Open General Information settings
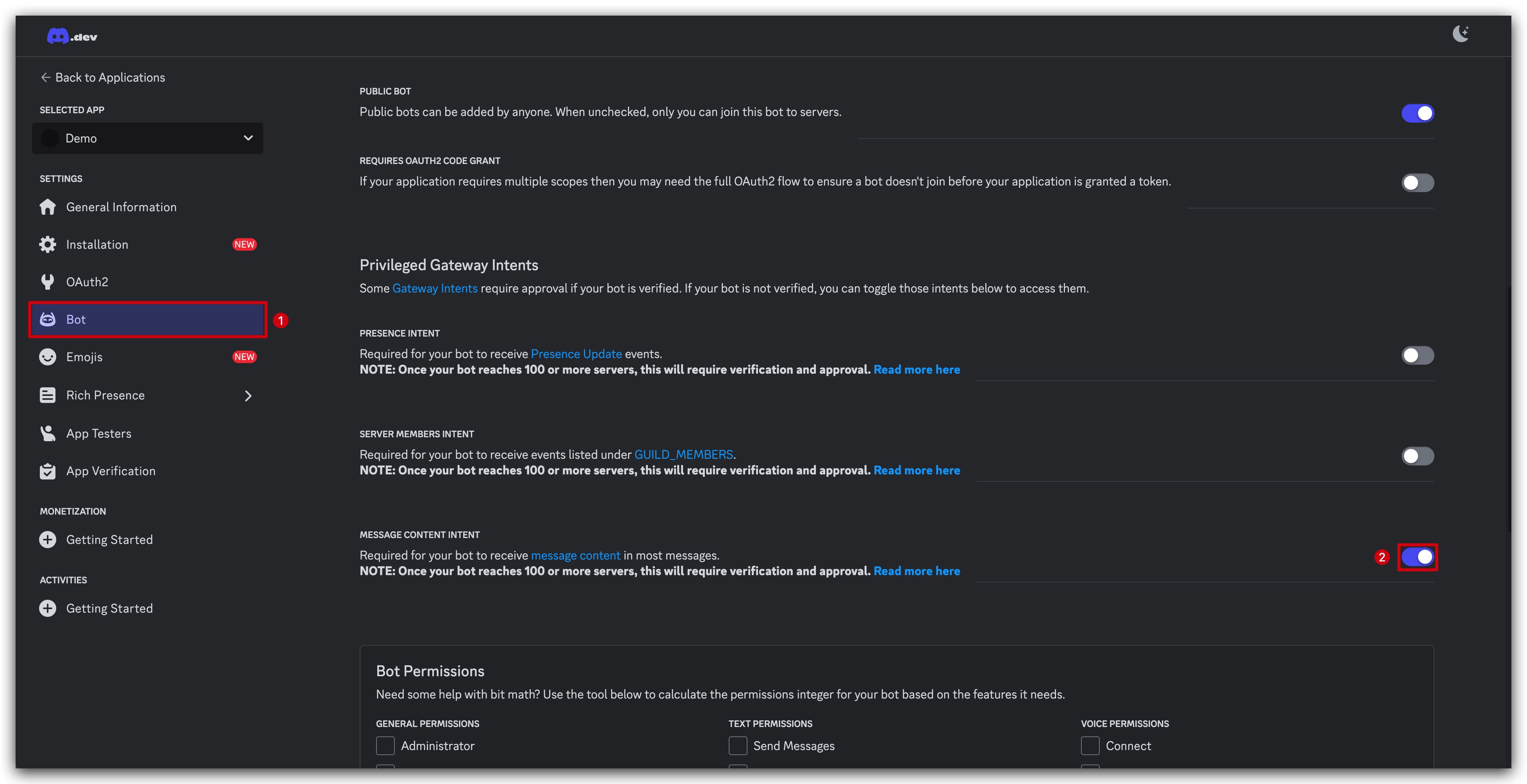Image resolution: width=1527 pixels, height=784 pixels. pyautogui.click(x=148, y=207)
